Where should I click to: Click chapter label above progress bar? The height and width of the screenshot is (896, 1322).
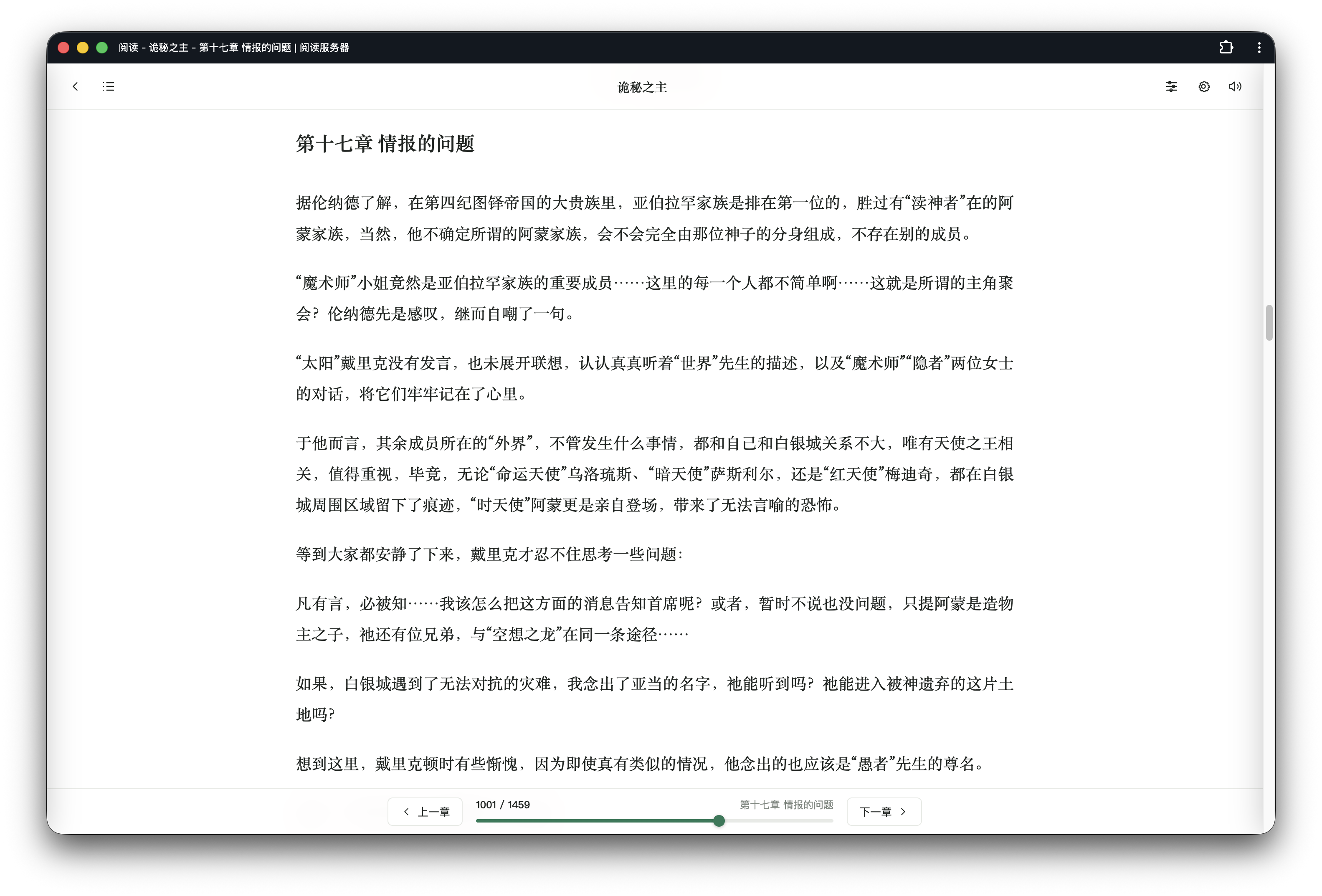click(786, 805)
